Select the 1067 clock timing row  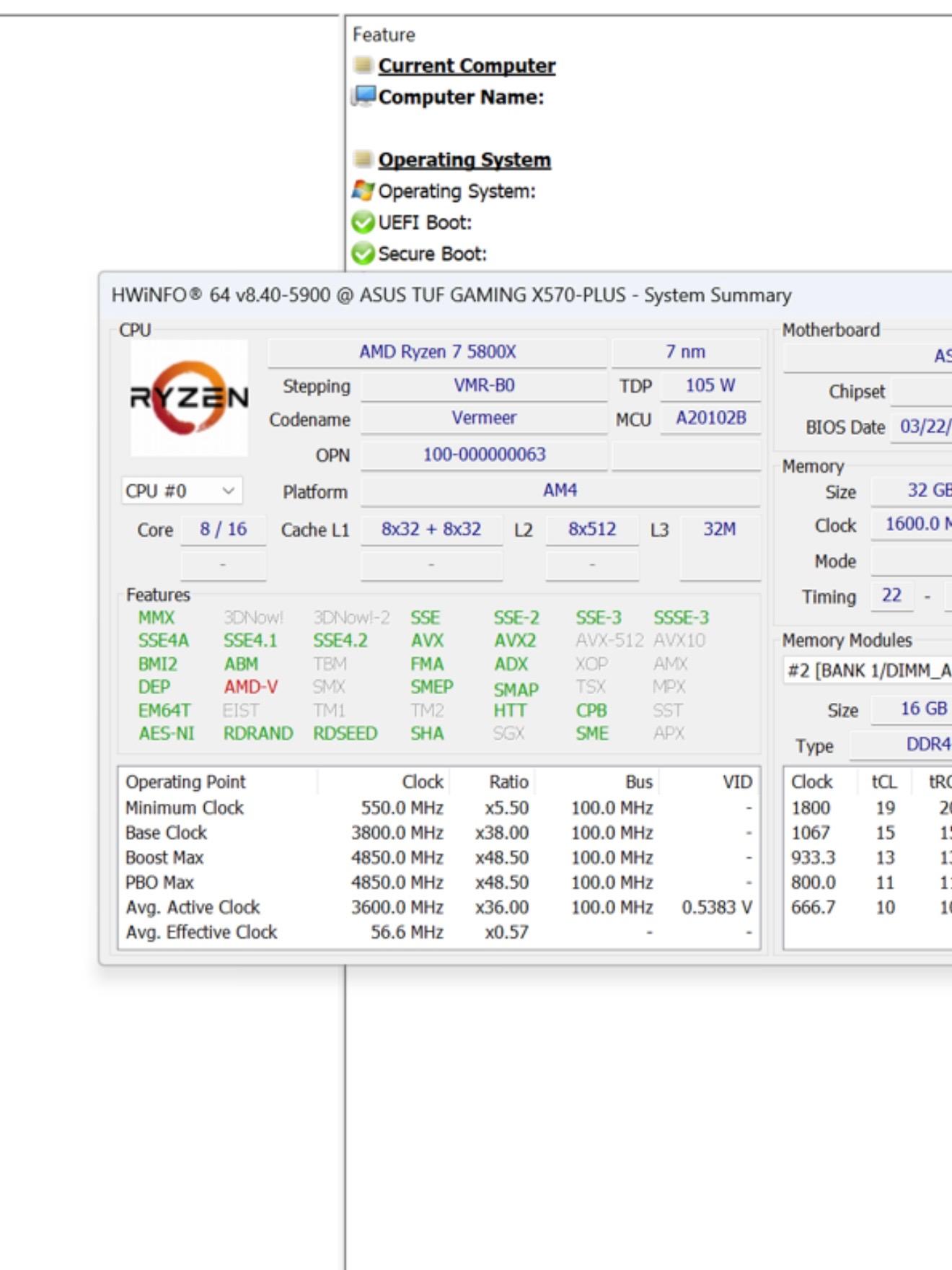[x=868, y=833]
